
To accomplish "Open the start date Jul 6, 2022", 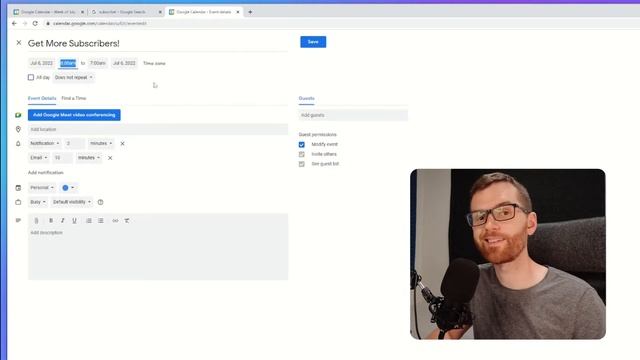I will point(42,63).
